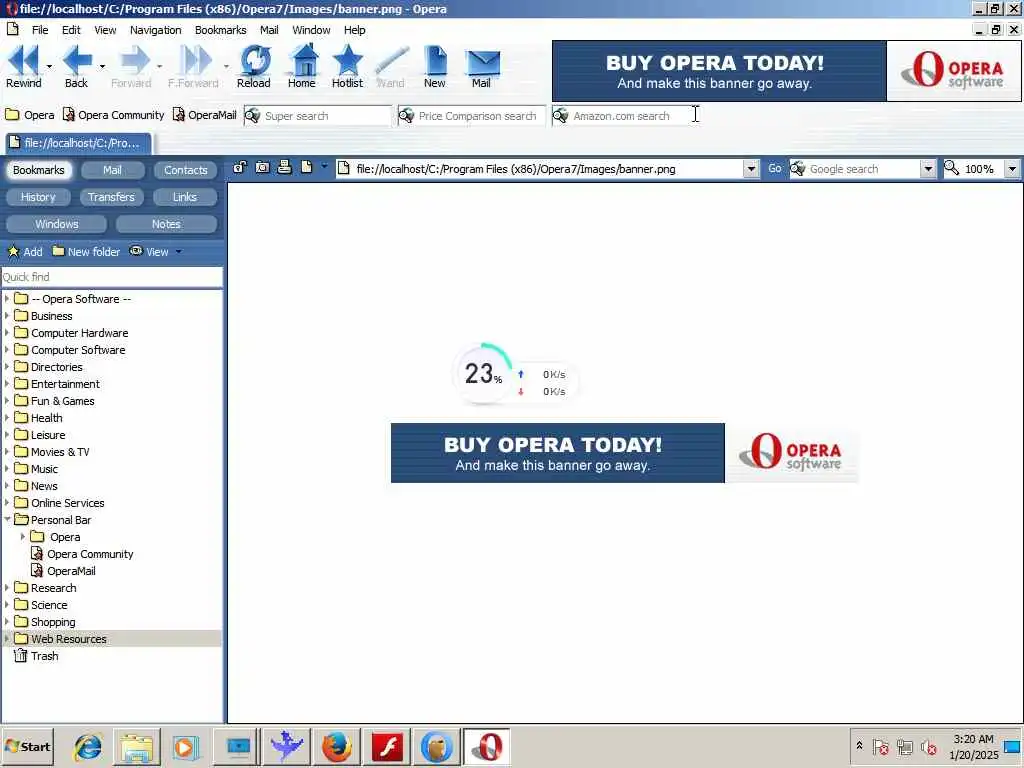Expand the Opera subfolder in Personal Bar
Viewport: 1024px width, 768px height.
[x=23, y=536]
